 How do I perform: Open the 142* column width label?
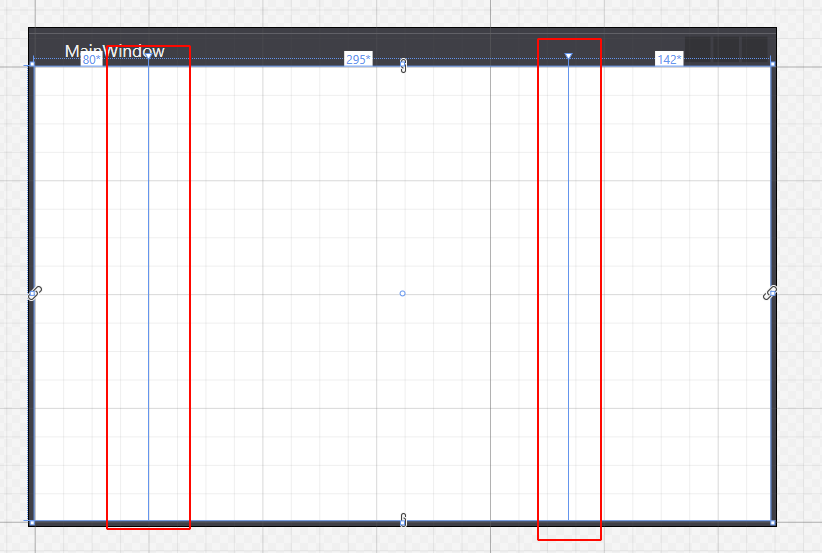click(669, 59)
